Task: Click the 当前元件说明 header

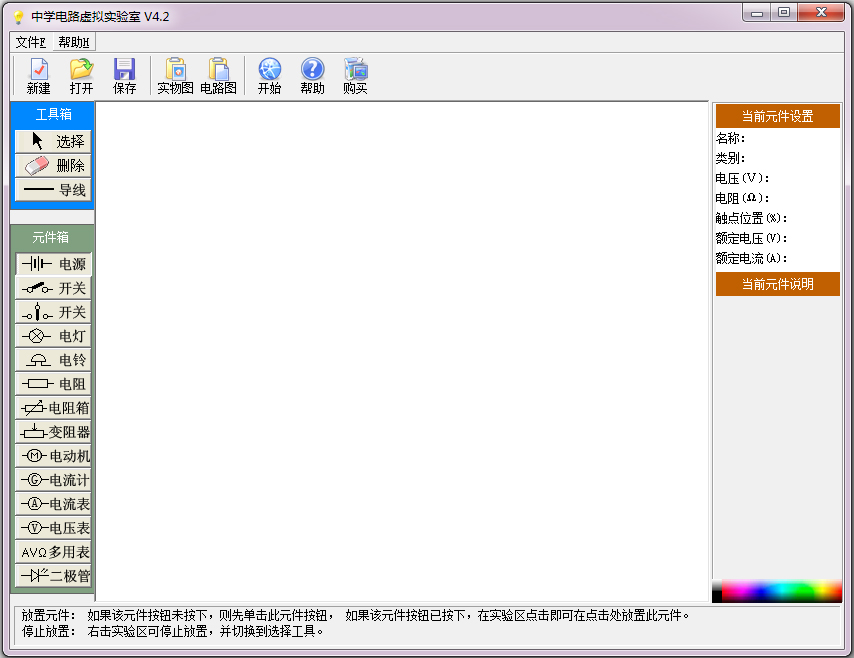Action: [778, 284]
